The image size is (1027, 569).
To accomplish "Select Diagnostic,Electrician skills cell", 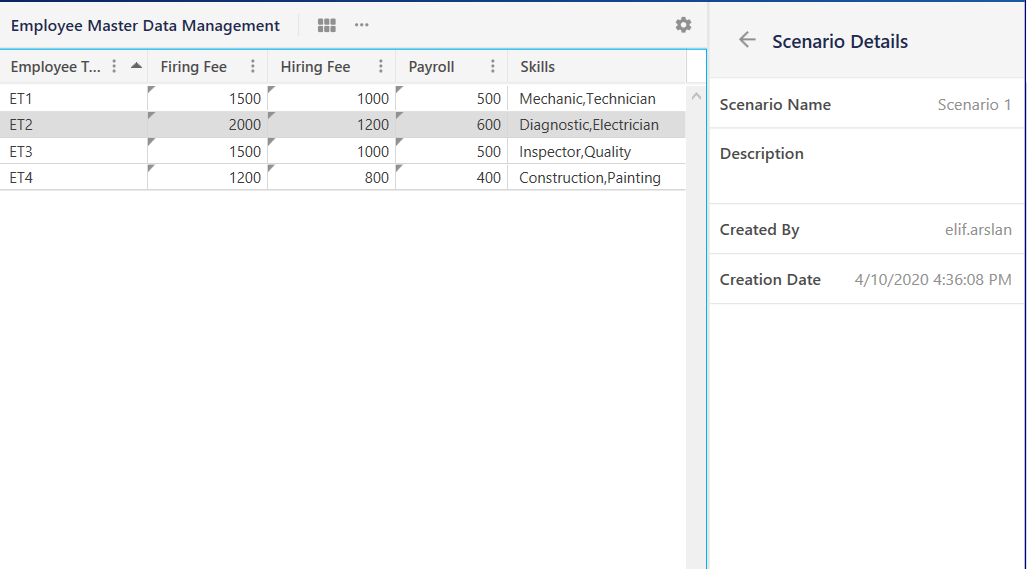I will click(x=597, y=124).
